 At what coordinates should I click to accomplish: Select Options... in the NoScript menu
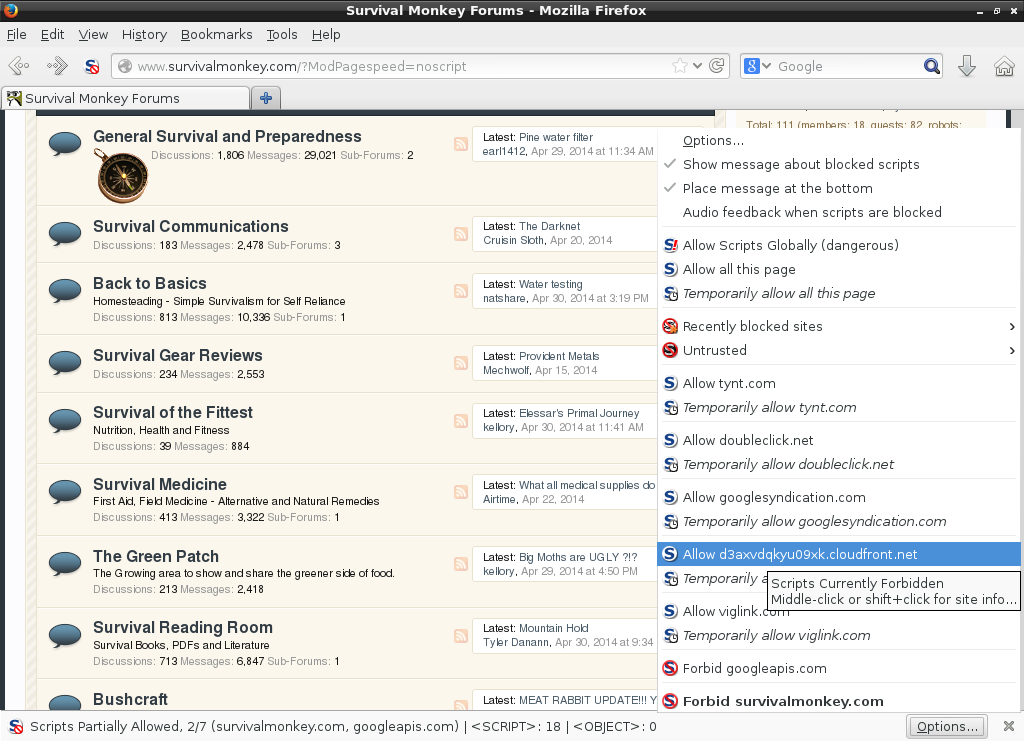[839, 140]
